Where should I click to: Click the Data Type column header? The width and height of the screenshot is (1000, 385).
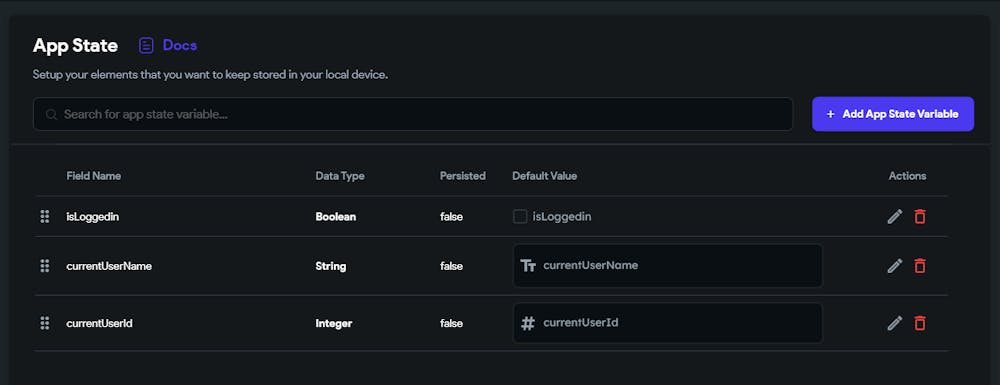coord(340,176)
